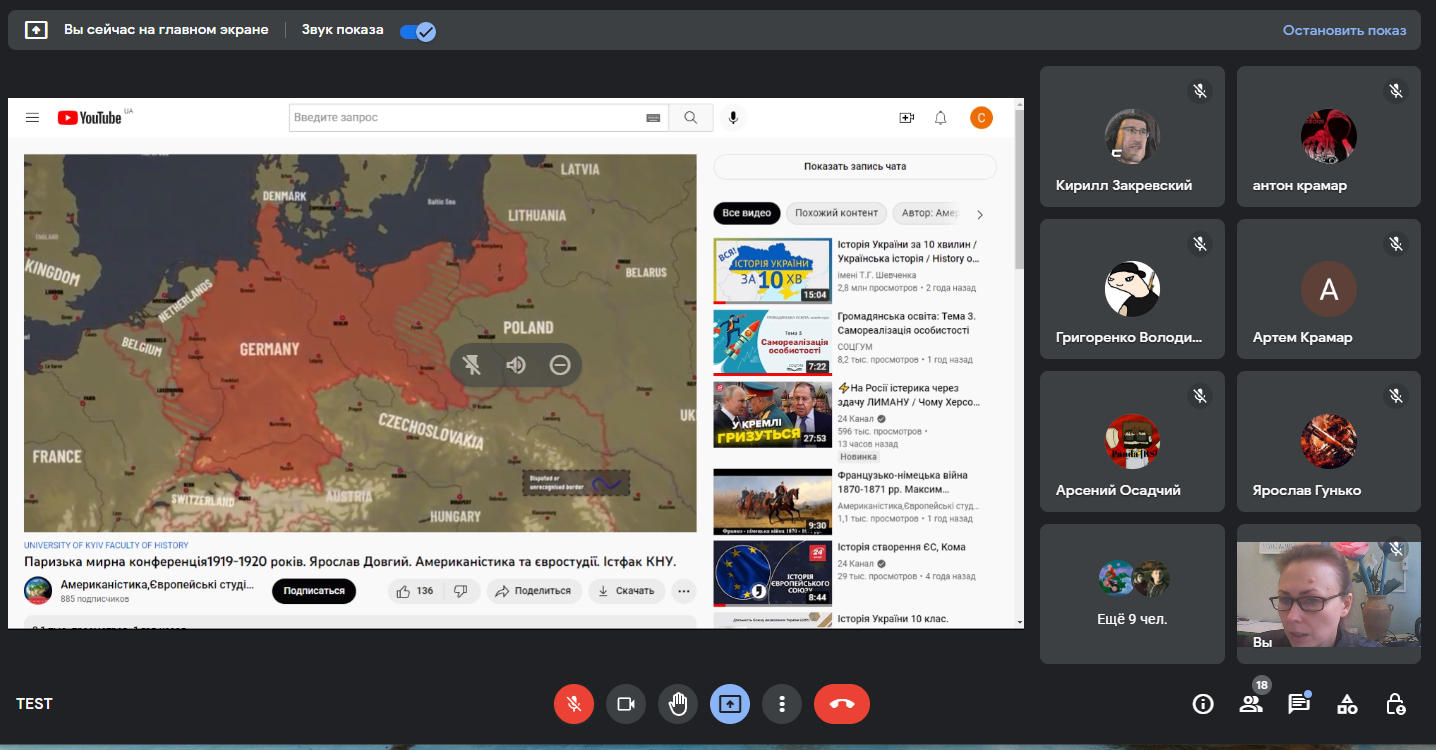Open the channel avatar next to Американістика
Image resolution: width=1436 pixels, height=750 pixels.
coord(38,591)
